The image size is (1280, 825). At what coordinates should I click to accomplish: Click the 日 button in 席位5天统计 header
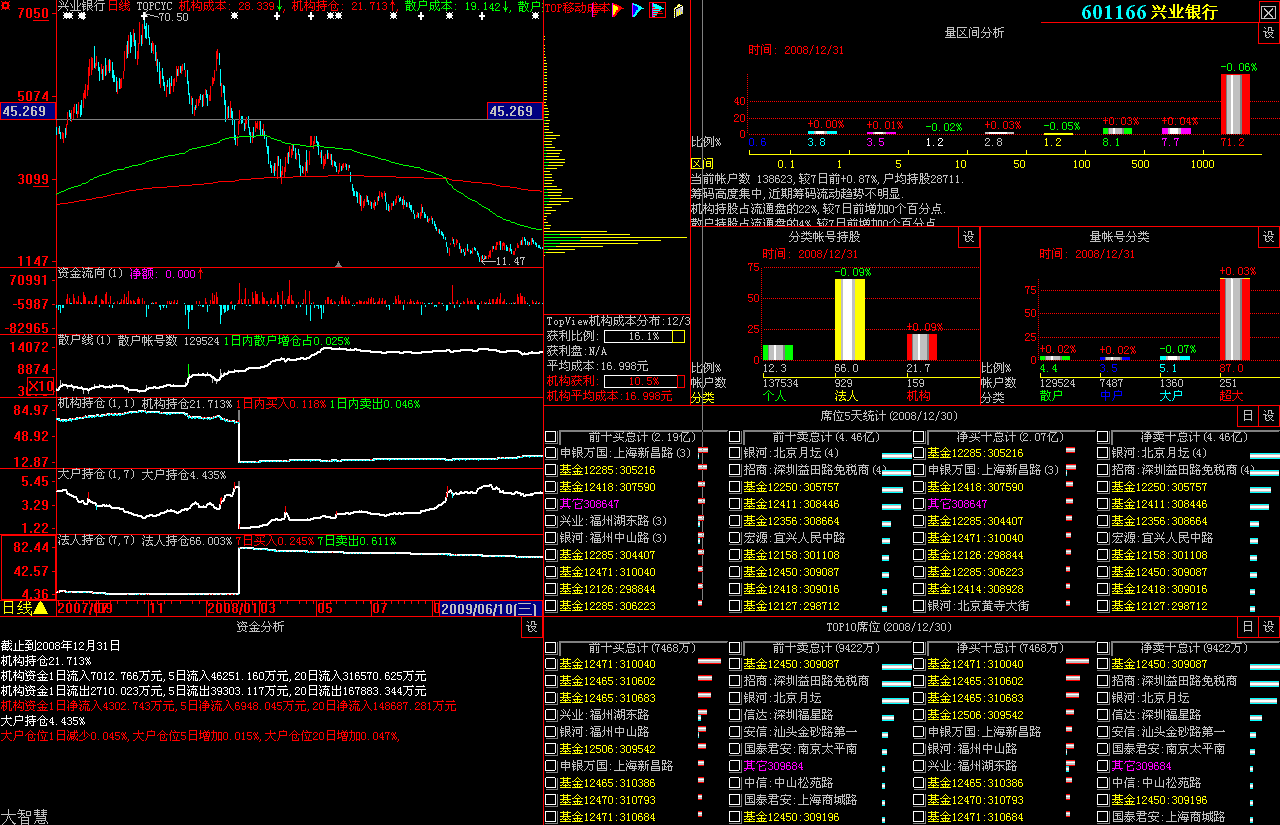tap(1247, 416)
